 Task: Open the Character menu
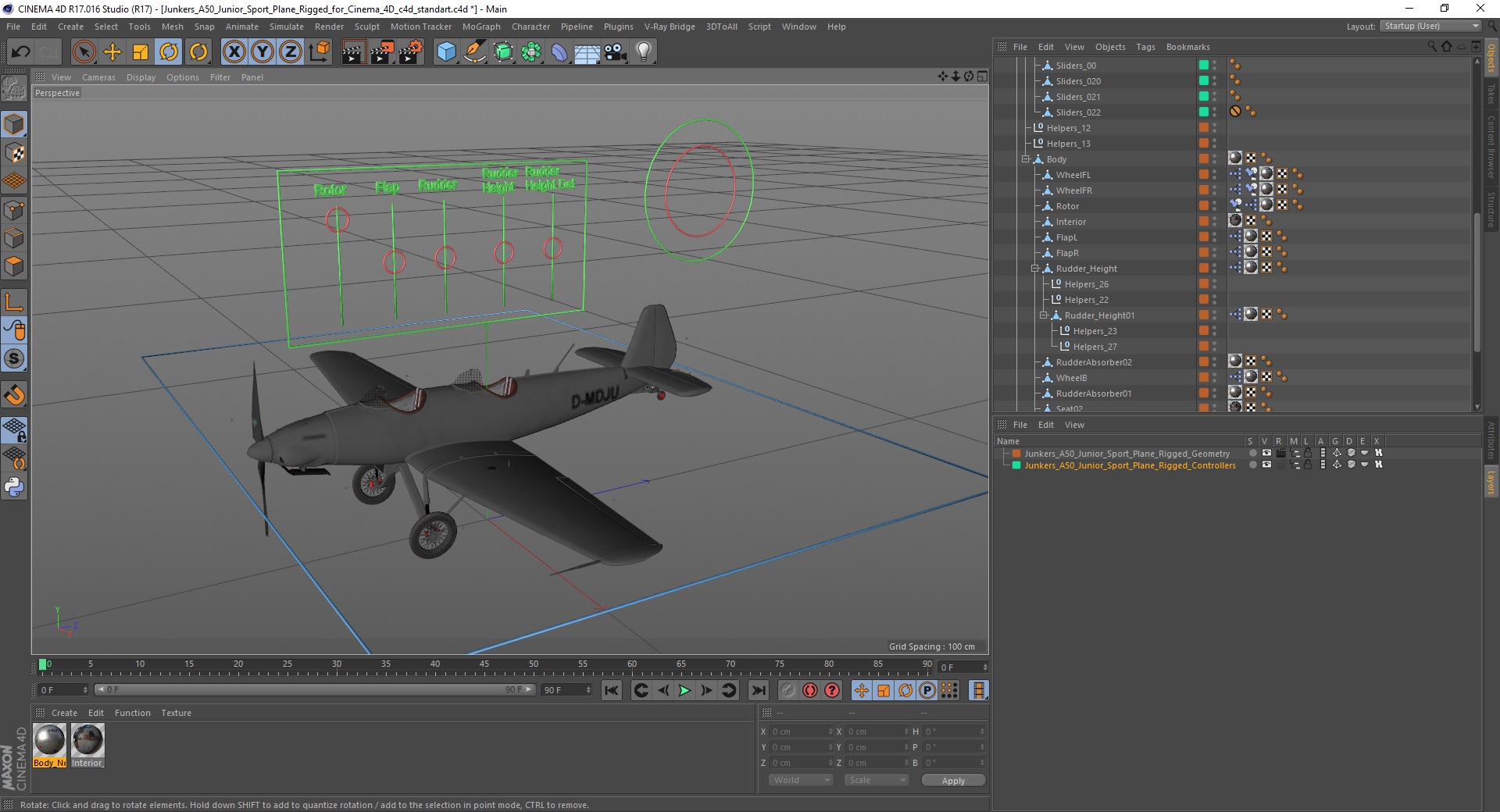(x=531, y=27)
